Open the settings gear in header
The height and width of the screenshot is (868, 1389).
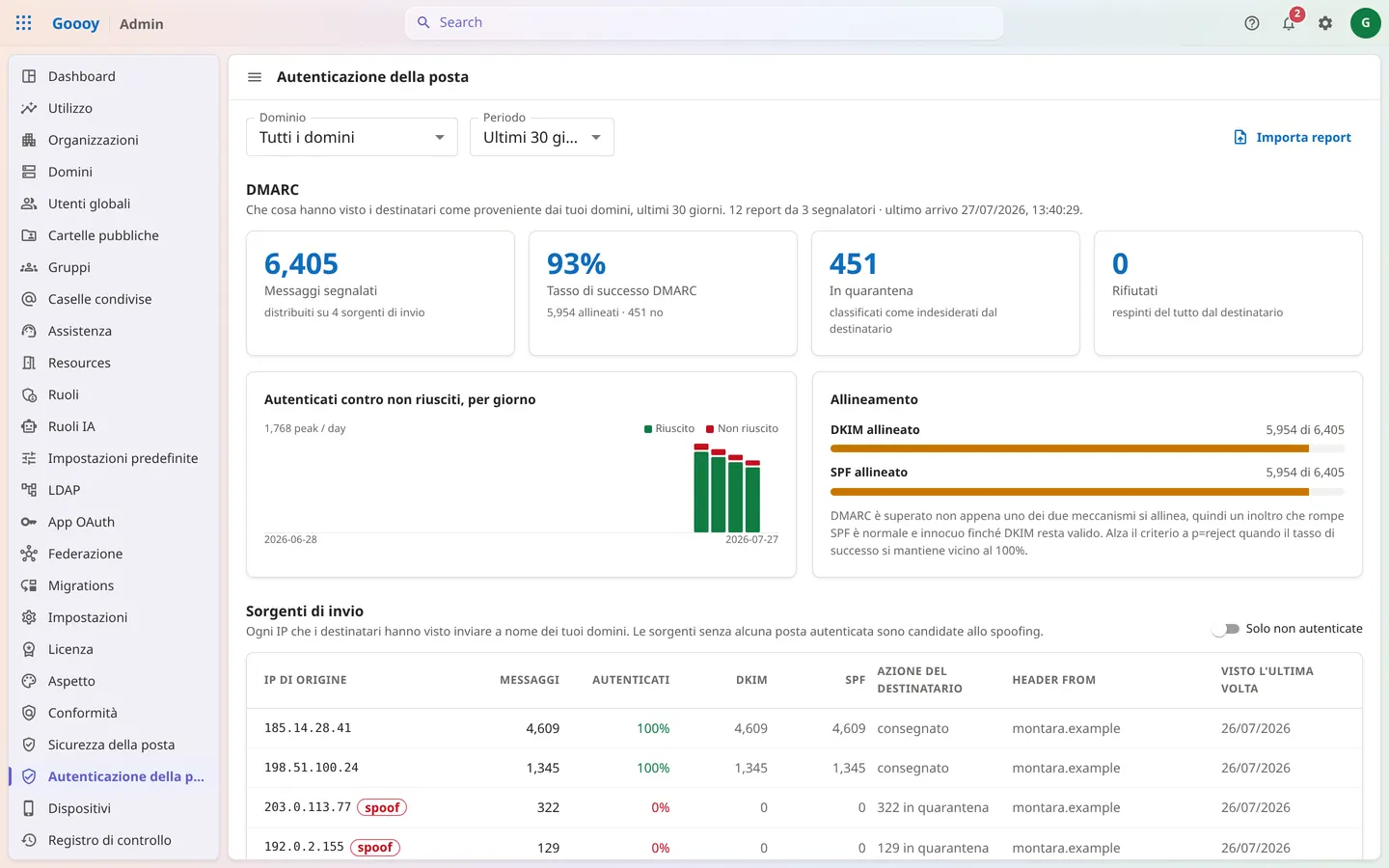click(x=1325, y=23)
